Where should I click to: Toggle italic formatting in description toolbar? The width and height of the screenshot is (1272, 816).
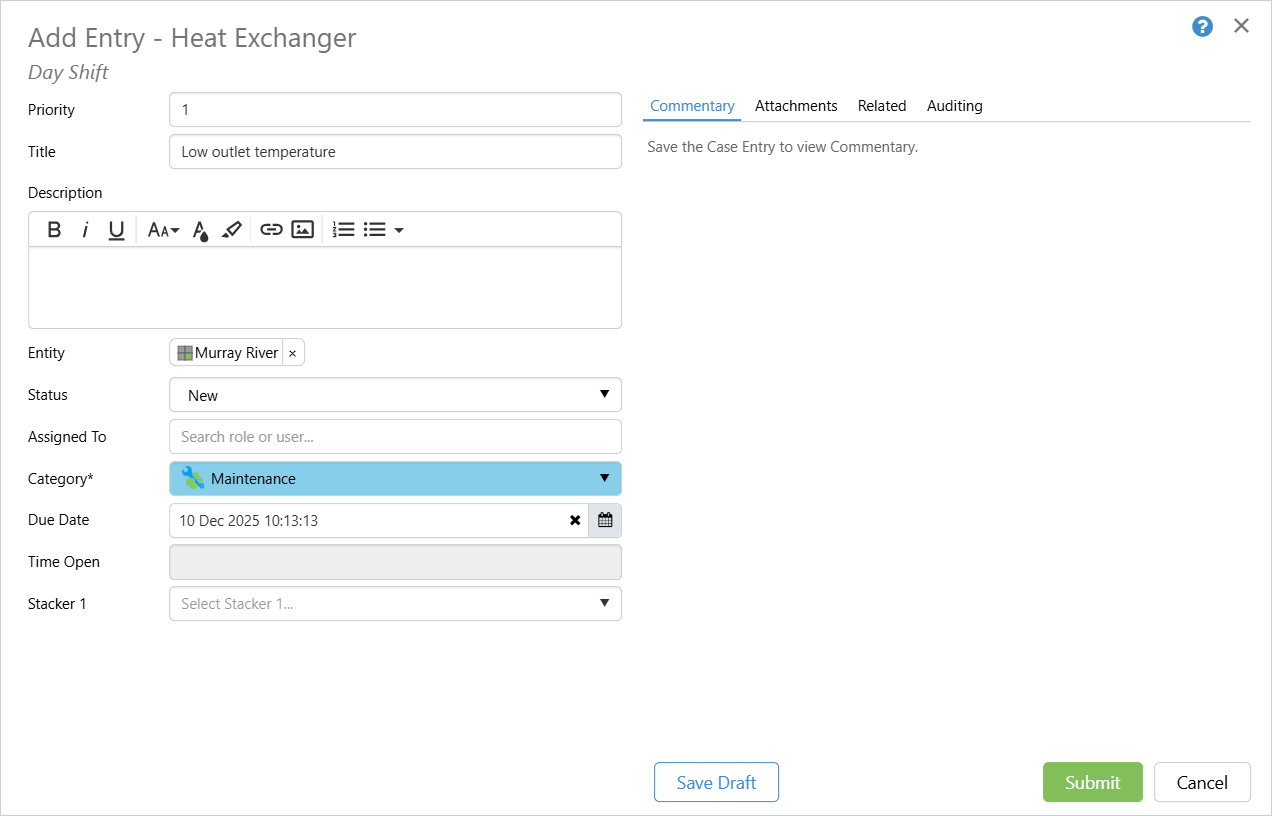pos(86,230)
